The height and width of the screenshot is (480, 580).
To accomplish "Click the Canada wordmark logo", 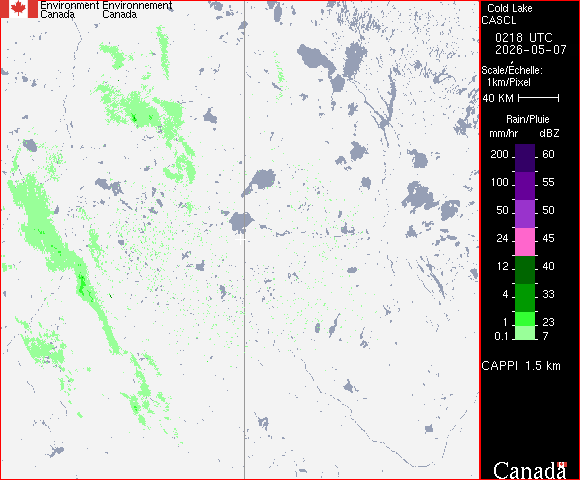I will point(530,470).
